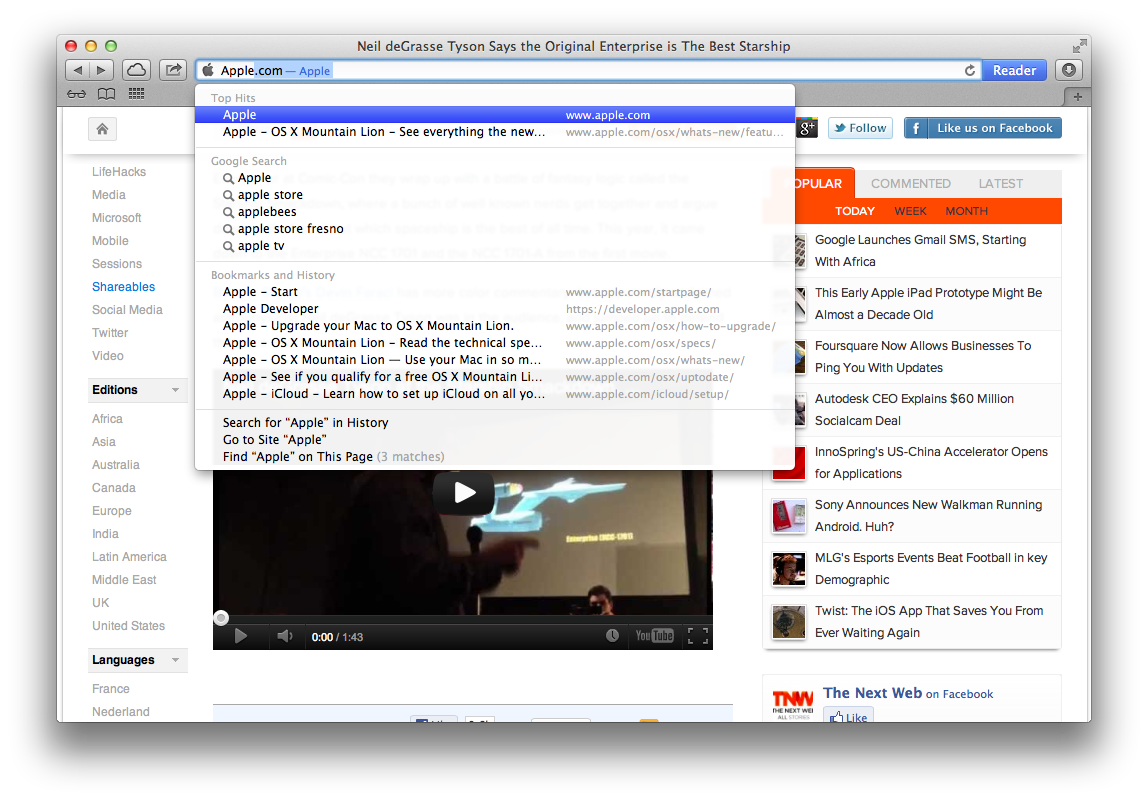1148x801 pixels.
Task: Open Latin America edition link
Action: point(129,557)
